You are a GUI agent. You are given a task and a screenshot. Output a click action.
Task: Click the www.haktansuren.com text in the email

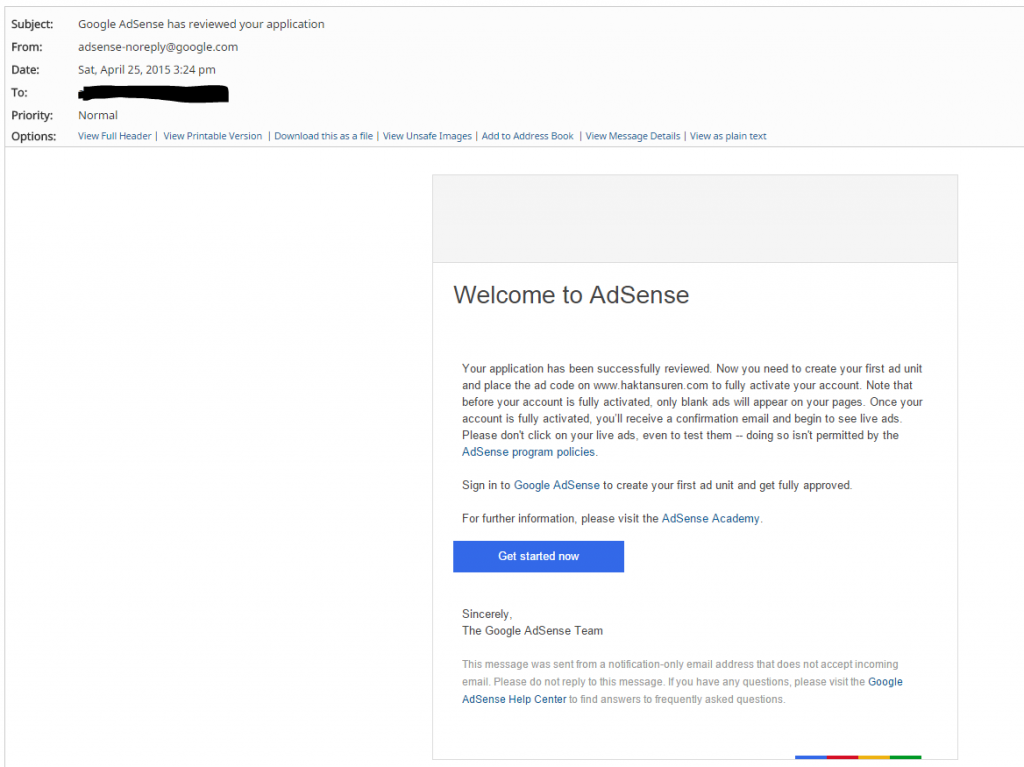click(650, 385)
